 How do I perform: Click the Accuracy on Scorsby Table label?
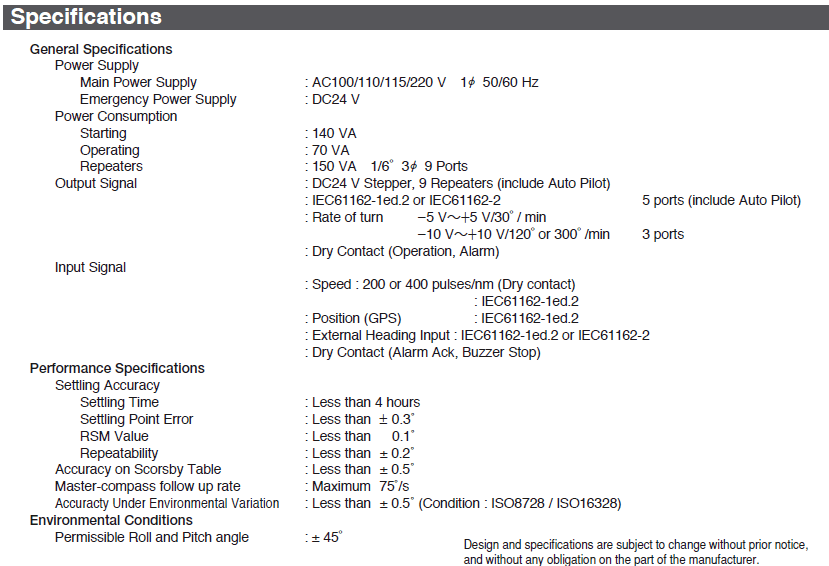click(x=138, y=469)
